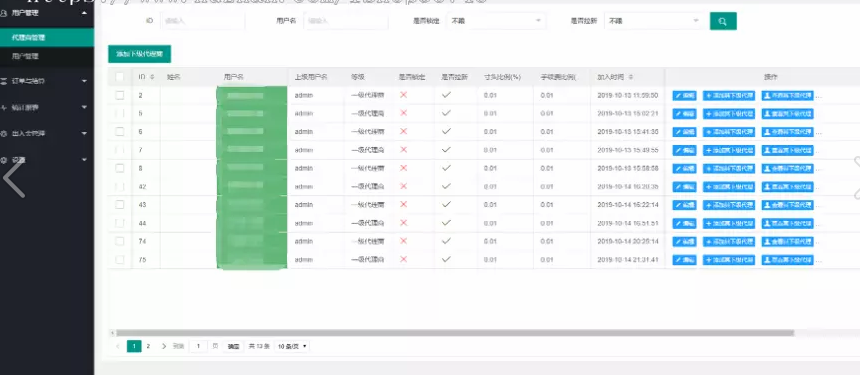The image size is (860, 375).
Task: Click the 用户名 search input field
Action: pos(346,21)
